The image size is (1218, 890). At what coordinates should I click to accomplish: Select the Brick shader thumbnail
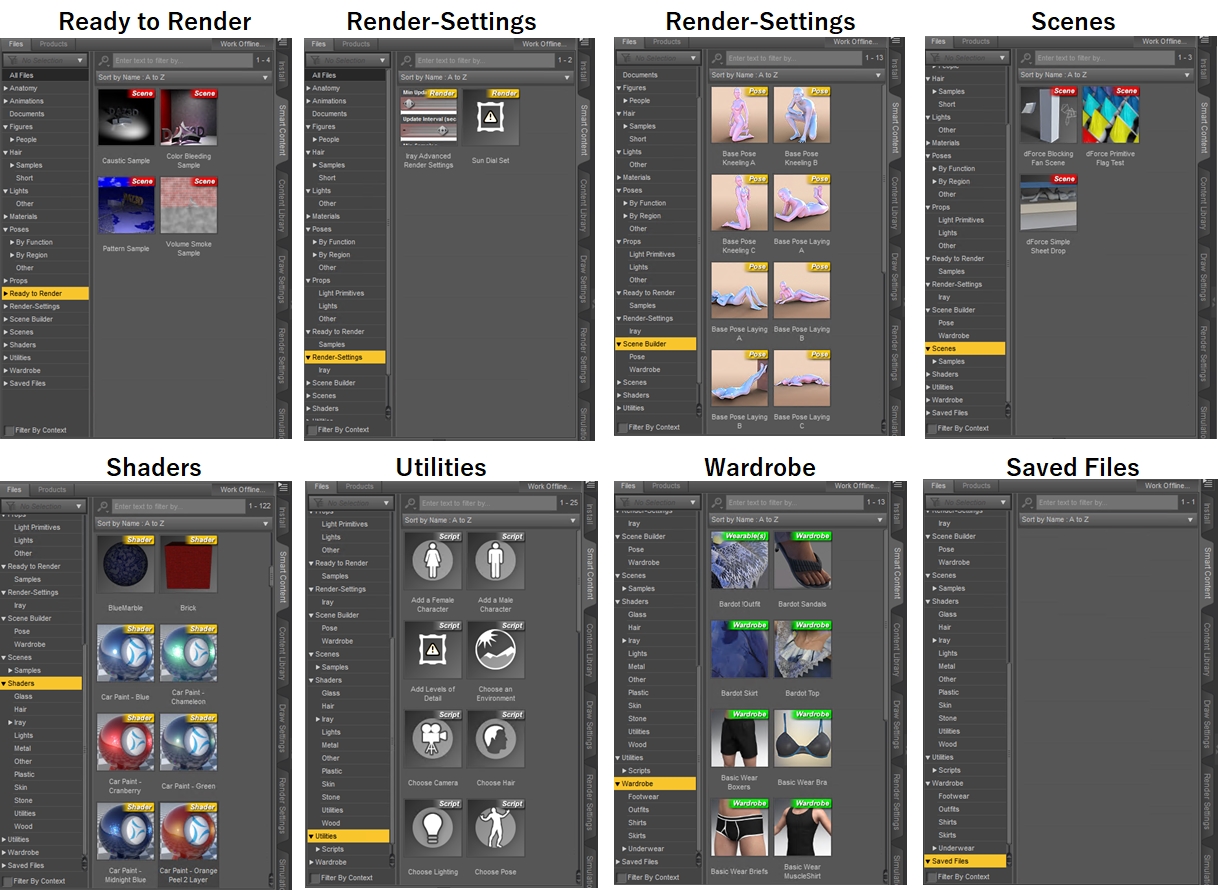(189, 567)
